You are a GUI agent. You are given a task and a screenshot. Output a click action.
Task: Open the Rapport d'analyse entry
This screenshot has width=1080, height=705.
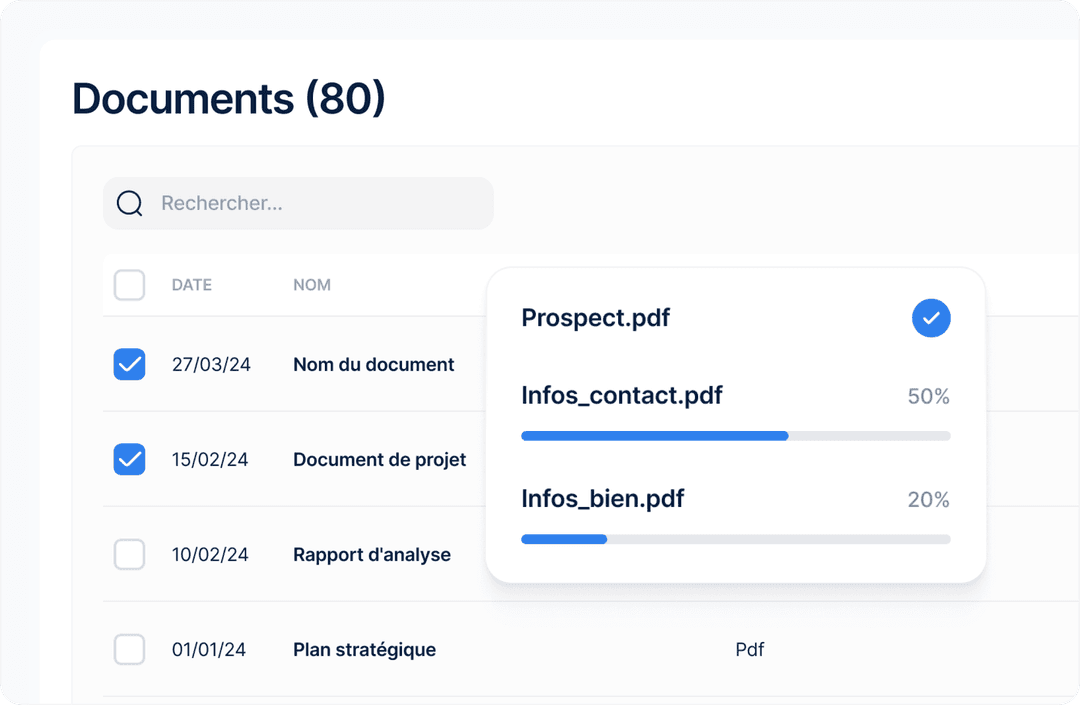coord(371,555)
